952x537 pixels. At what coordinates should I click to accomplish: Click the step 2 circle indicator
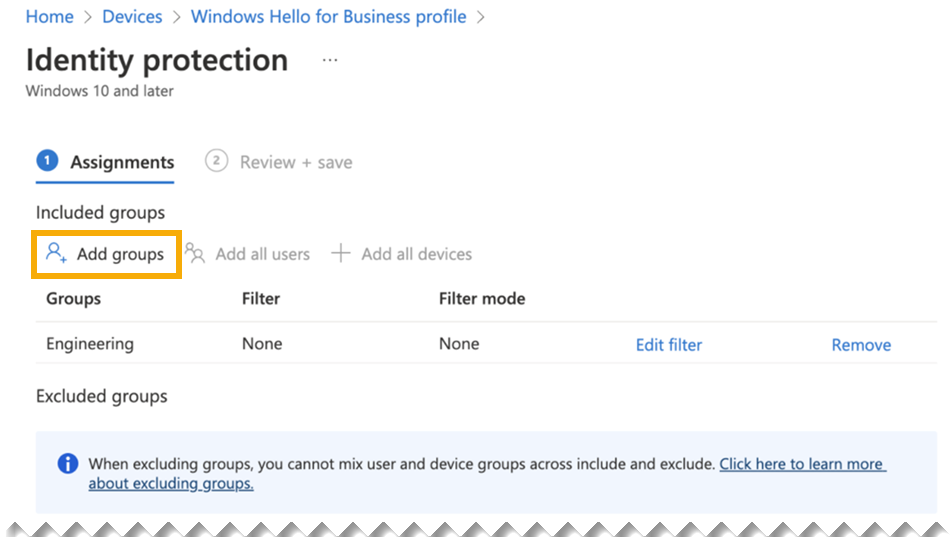(216, 162)
